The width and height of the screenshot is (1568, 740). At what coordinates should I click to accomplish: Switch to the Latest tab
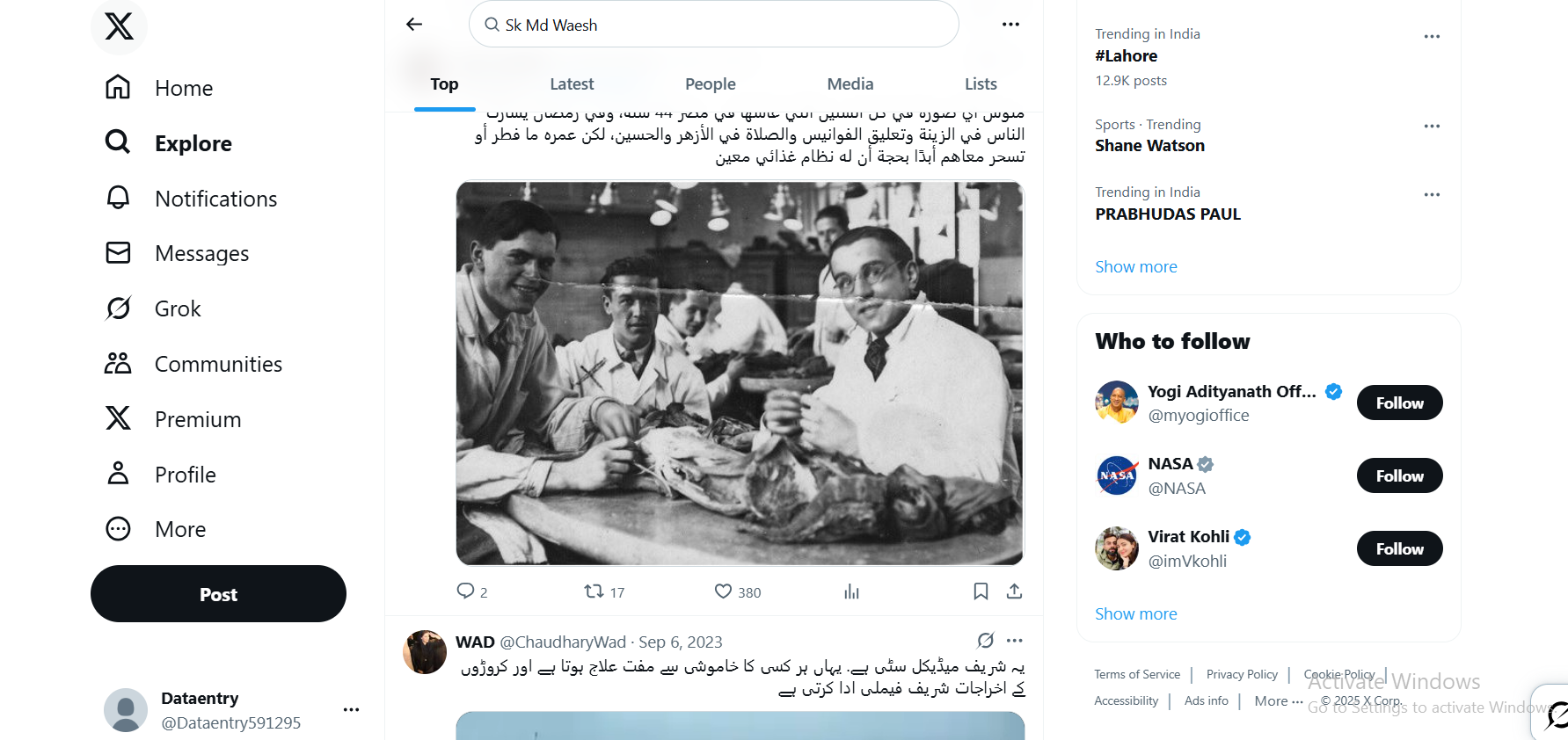coord(572,84)
